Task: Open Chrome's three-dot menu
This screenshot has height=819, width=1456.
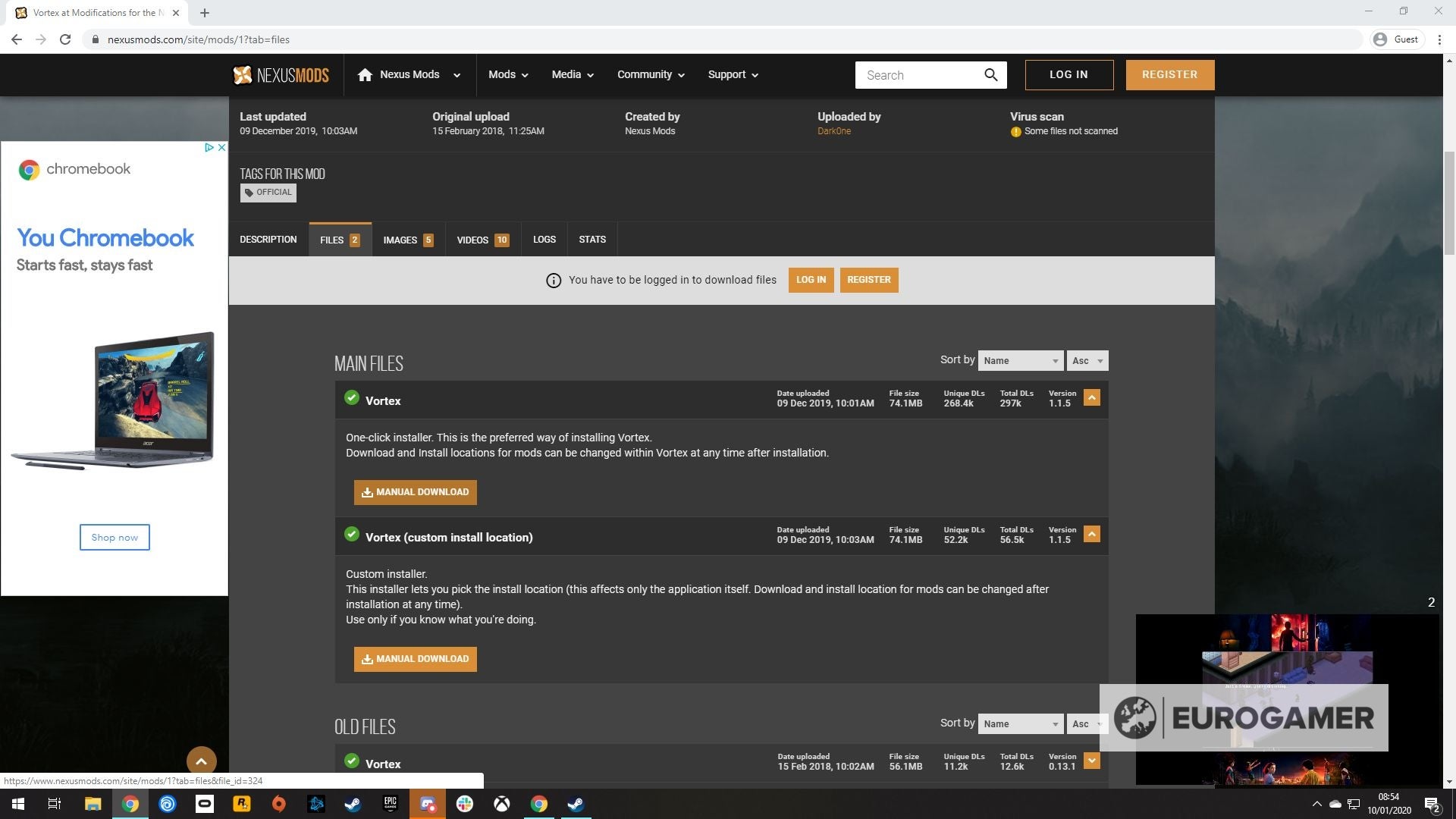Action: (x=1439, y=39)
